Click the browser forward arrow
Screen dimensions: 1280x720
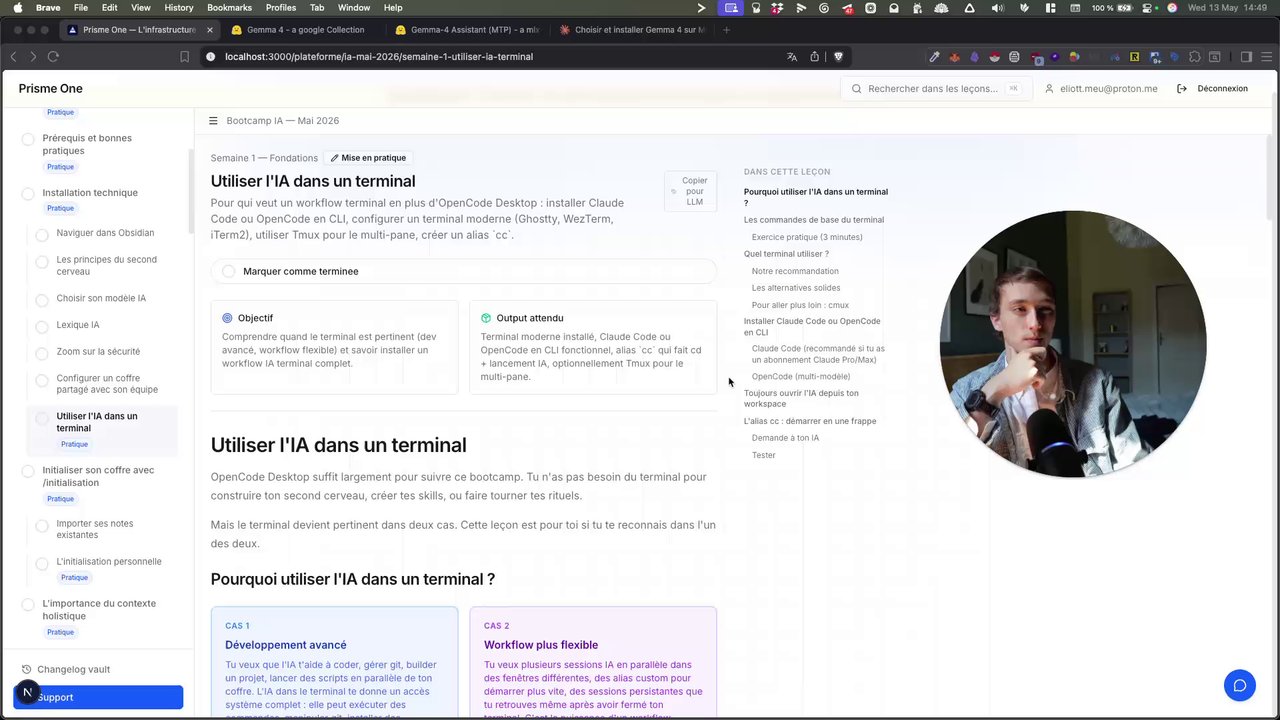click(x=33, y=57)
